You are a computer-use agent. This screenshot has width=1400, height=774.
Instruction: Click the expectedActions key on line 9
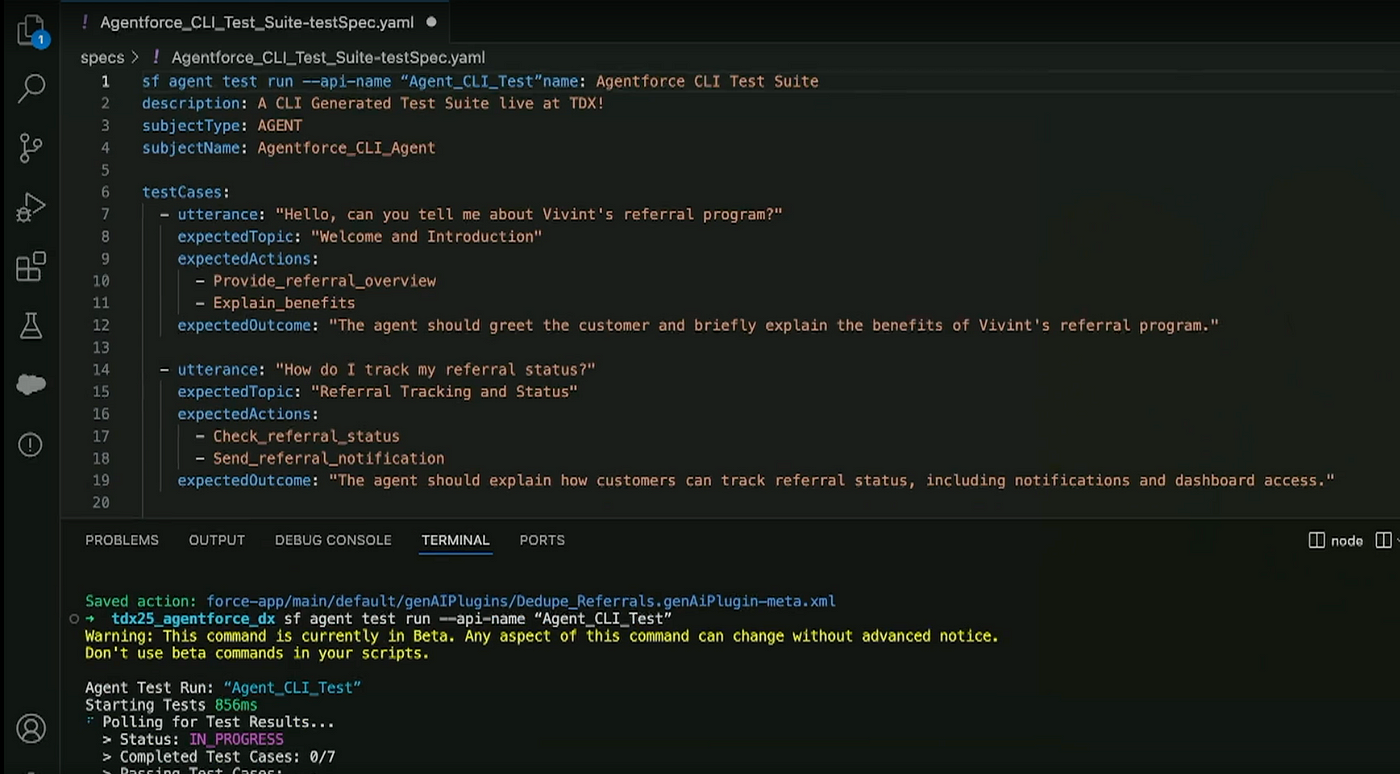click(x=244, y=259)
